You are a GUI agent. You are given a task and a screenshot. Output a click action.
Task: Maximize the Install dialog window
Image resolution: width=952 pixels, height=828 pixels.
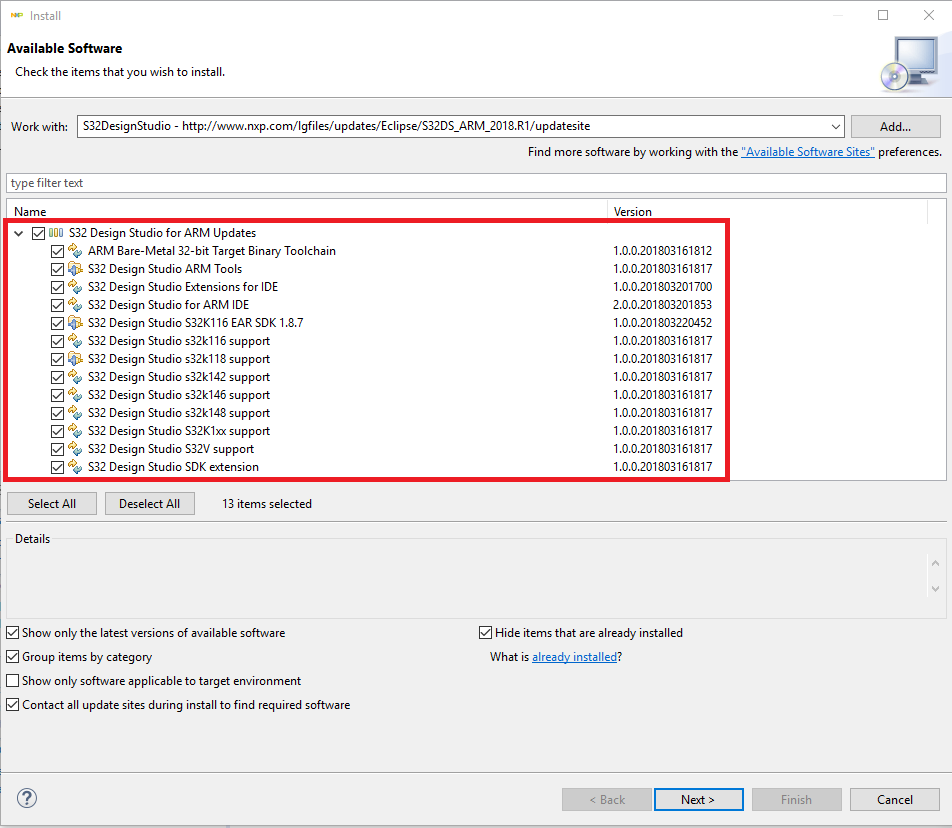(x=883, y=15)
